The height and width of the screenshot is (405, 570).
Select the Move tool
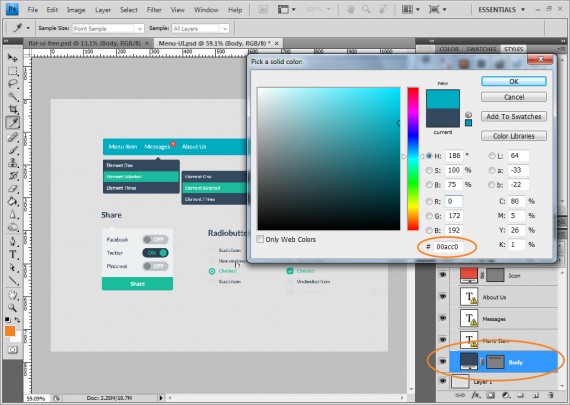(13, 57)
